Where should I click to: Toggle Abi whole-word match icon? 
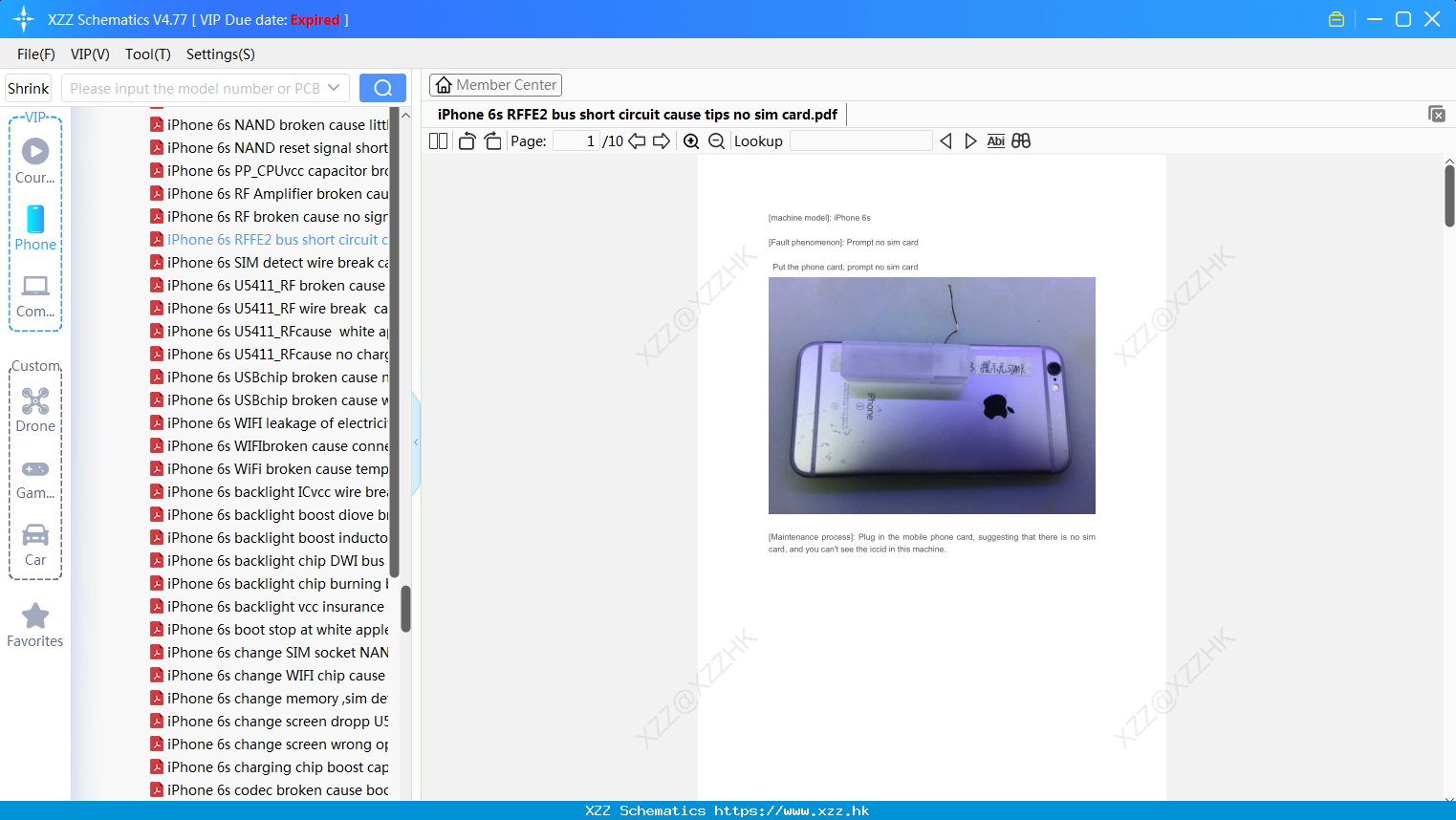(995, 140)
